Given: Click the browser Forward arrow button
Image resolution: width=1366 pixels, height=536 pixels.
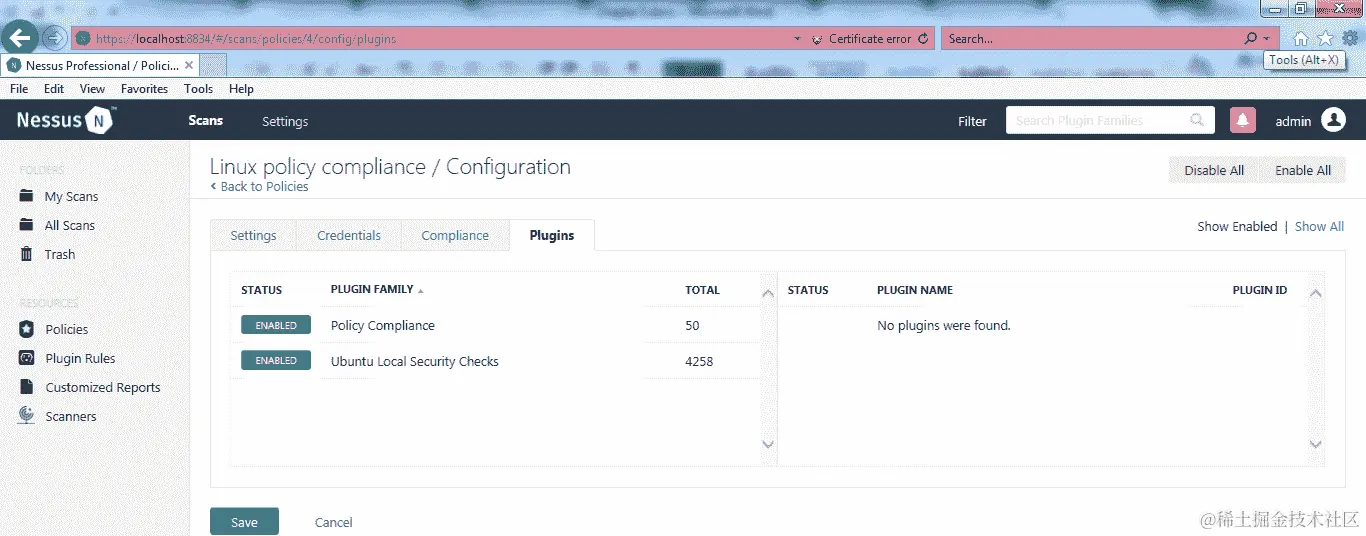Looking at the screenshot, I should coord(55,39).
